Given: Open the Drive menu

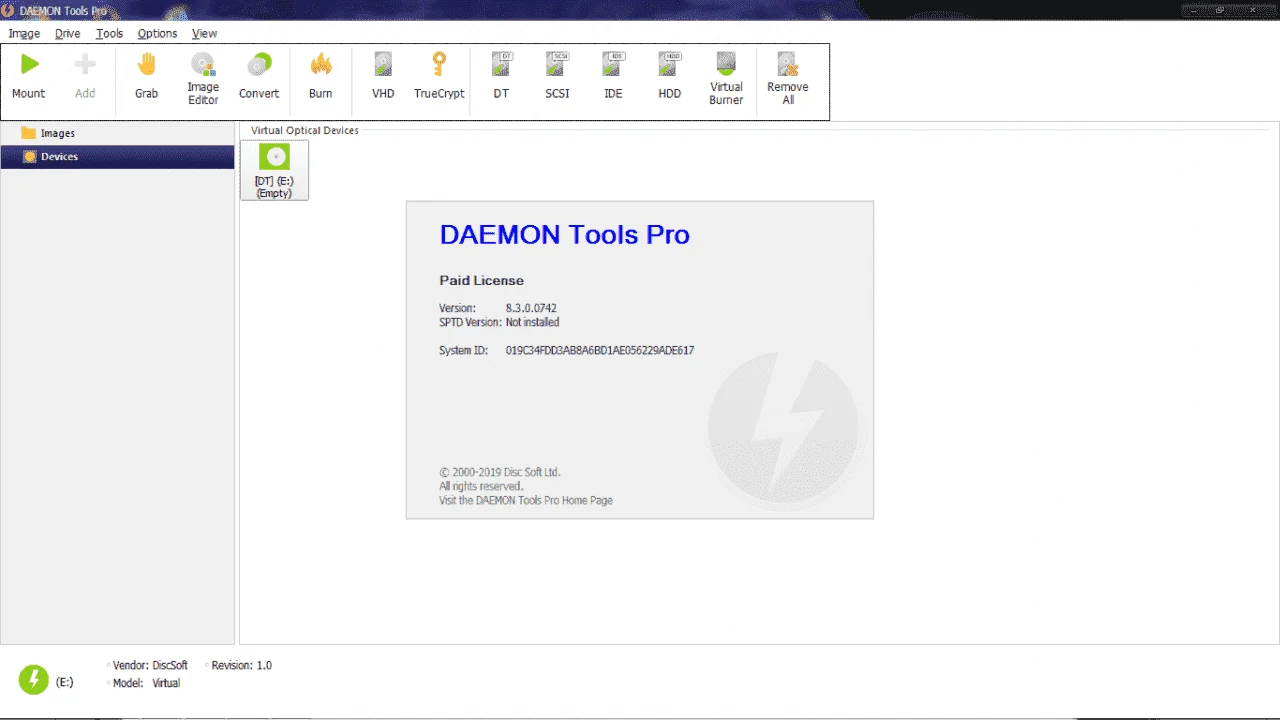Looking at the screenshot, I should 67,33.
